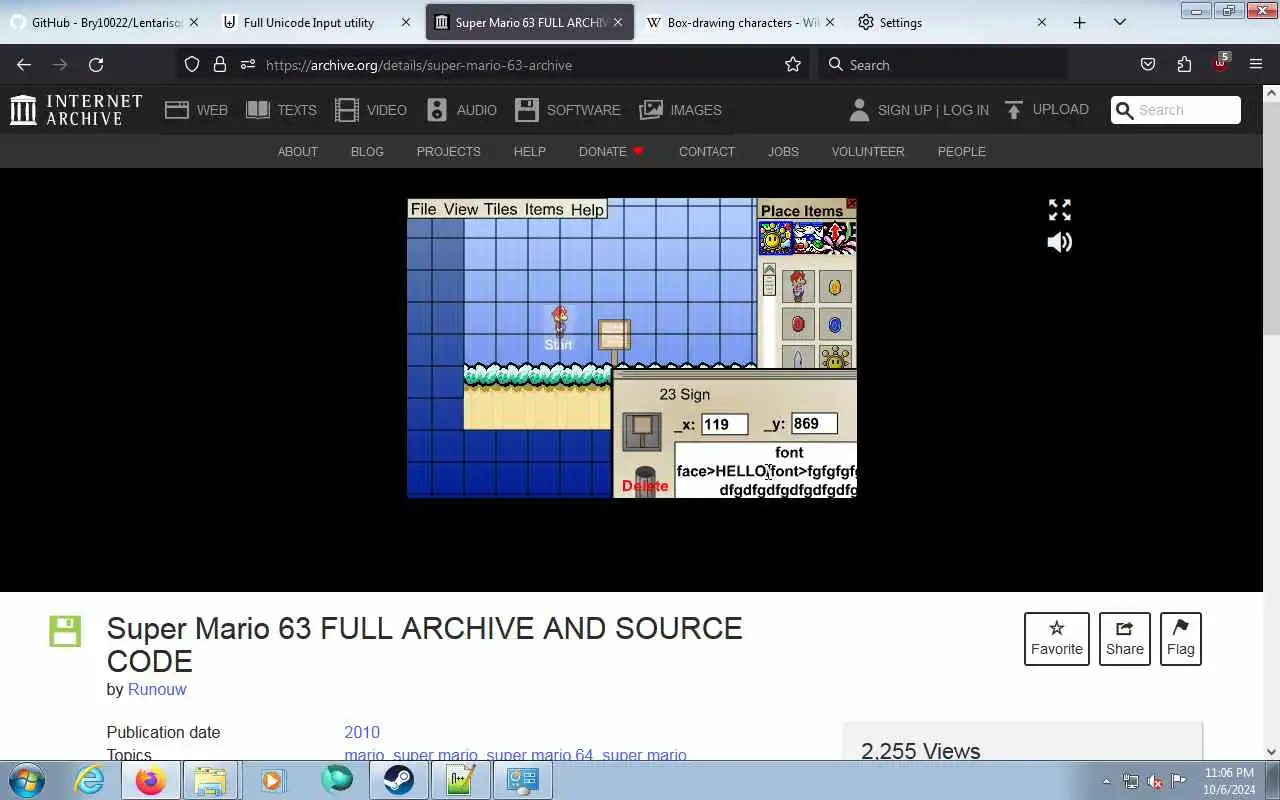Click the _y position field
The height and width of the screenshot is (800, 1280).
(x=814, y=424)
